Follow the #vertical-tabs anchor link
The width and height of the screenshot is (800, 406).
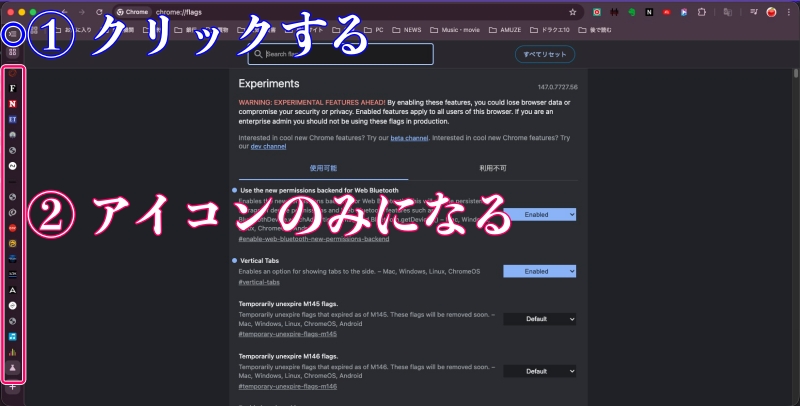coord(260,283)
